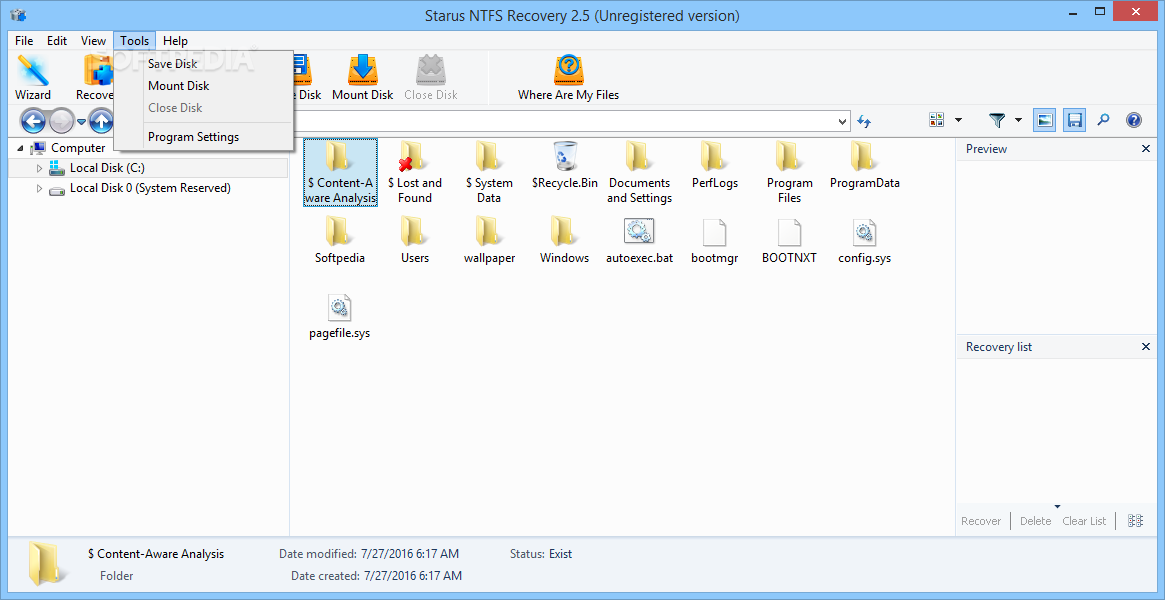
Task: Toggle the Preview panel toolbar button
Action: point(1045,120)
